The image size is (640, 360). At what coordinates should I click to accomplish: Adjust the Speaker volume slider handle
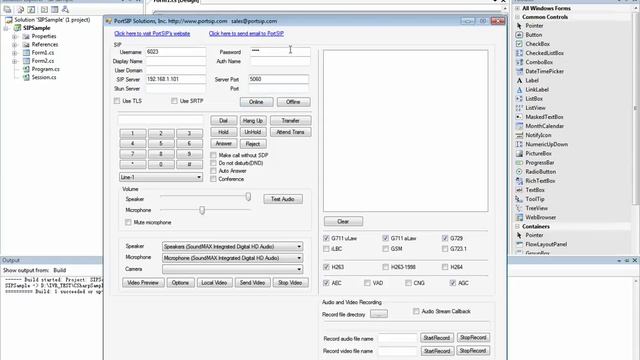248,197
